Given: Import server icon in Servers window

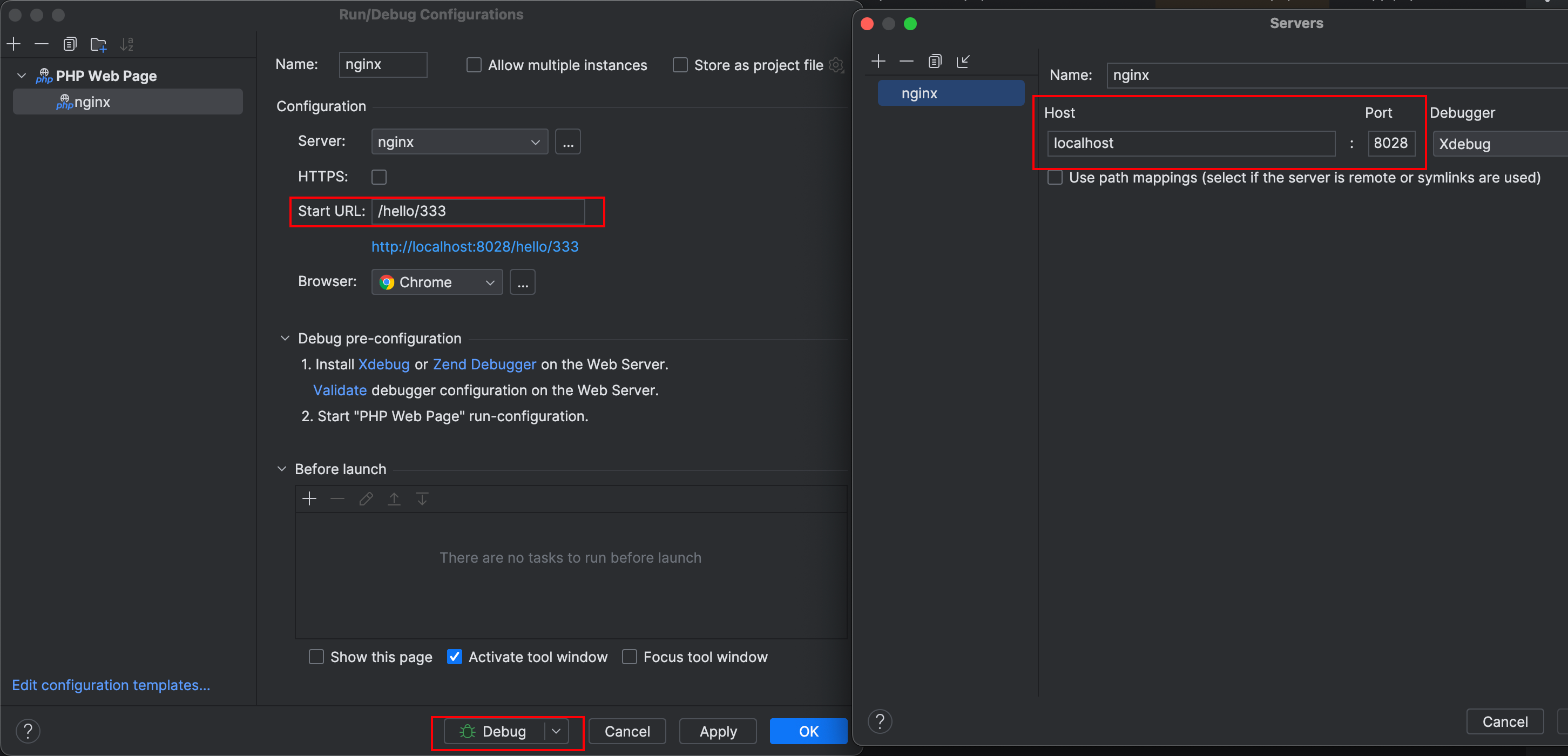Looking at the screenshot, I should click(963, 61).
